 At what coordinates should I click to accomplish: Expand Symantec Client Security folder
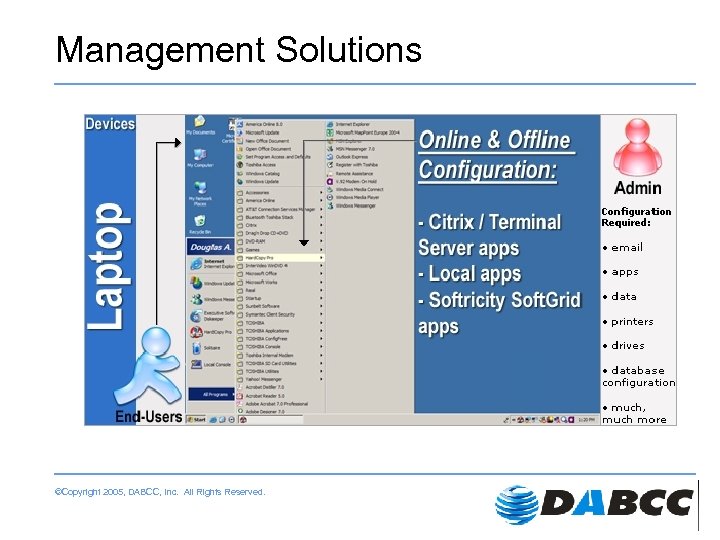tap(280, 315)
